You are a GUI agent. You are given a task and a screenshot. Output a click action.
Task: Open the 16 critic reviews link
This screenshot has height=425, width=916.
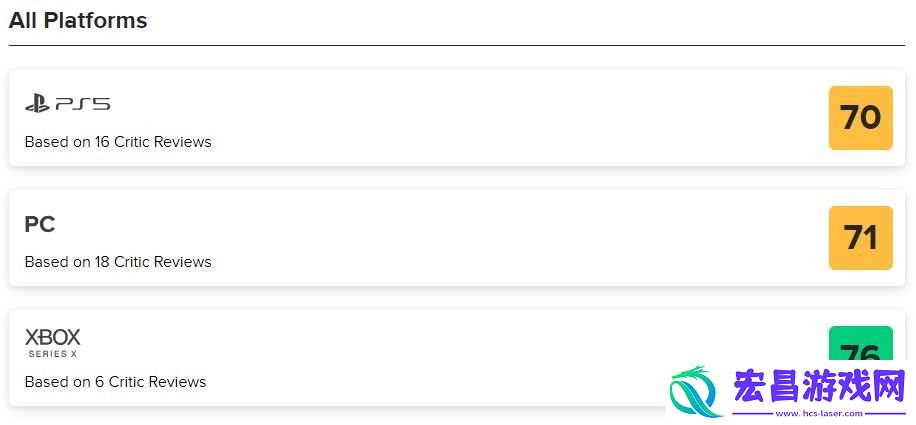[118, 142]
